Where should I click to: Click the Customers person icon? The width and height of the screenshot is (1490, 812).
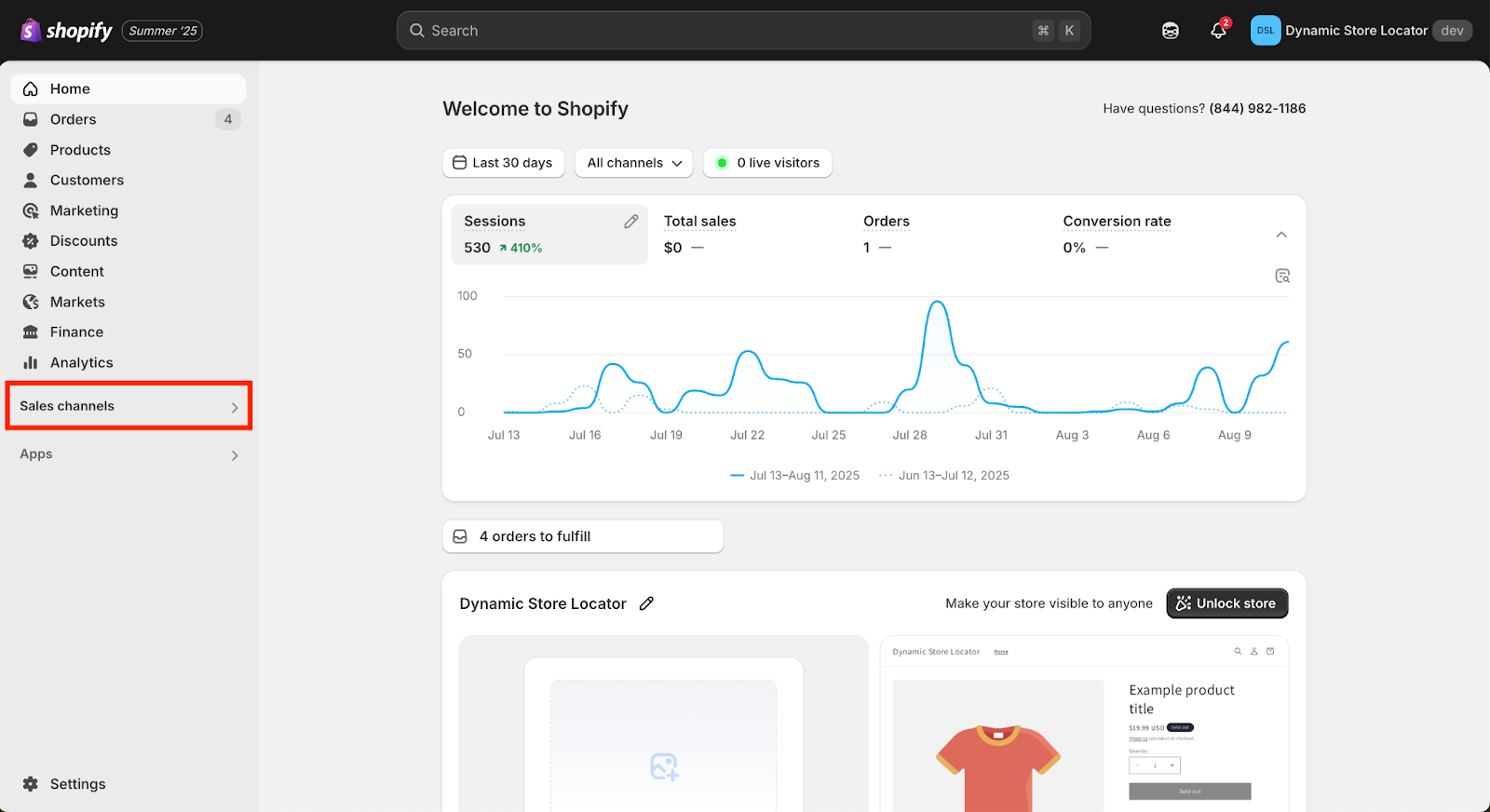[x=31, y=180]
